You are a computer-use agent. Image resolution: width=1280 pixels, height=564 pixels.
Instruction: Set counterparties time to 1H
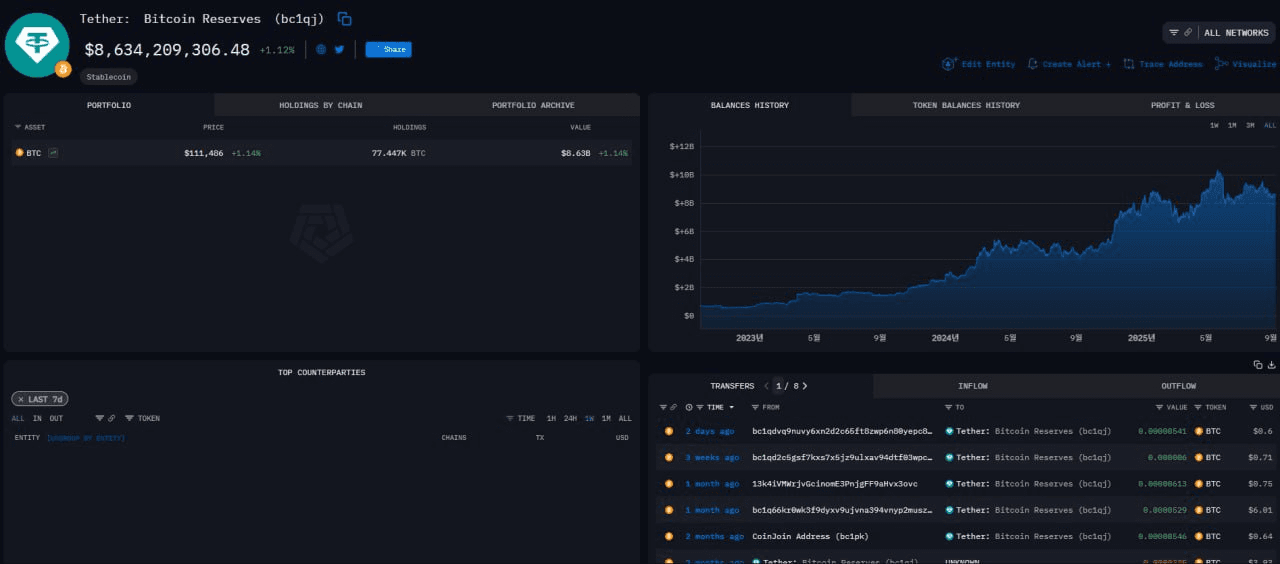(551, 418)
